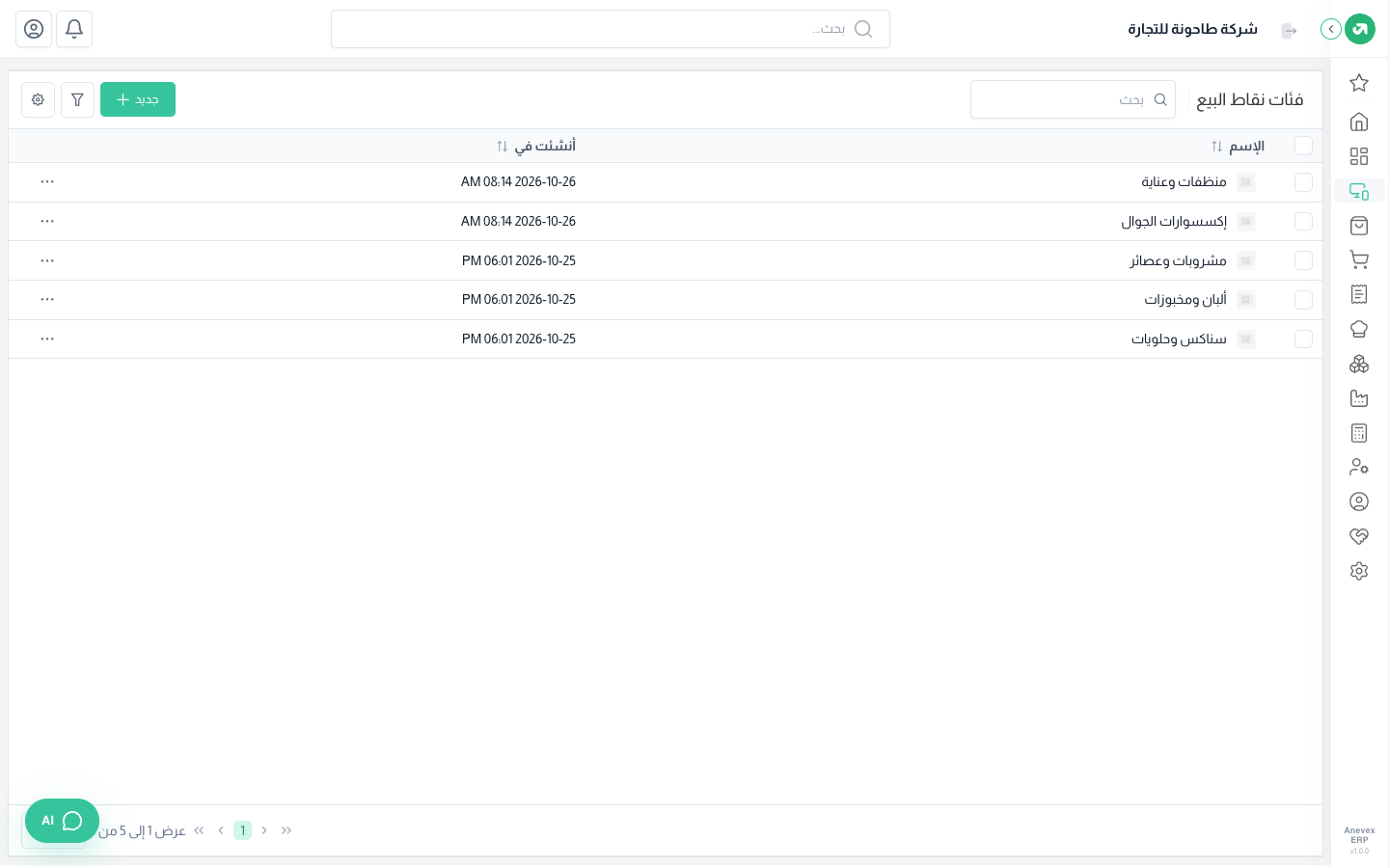Image resolution: width=1389 pixels, height=868 pixels.
Task: Sort by the أنشئت في column
Action: pos(535,146)
